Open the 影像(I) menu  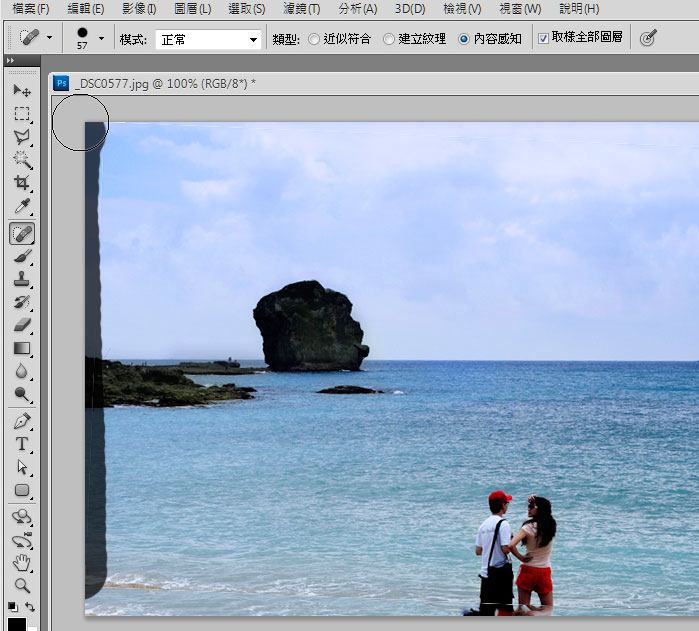point(139,8)
